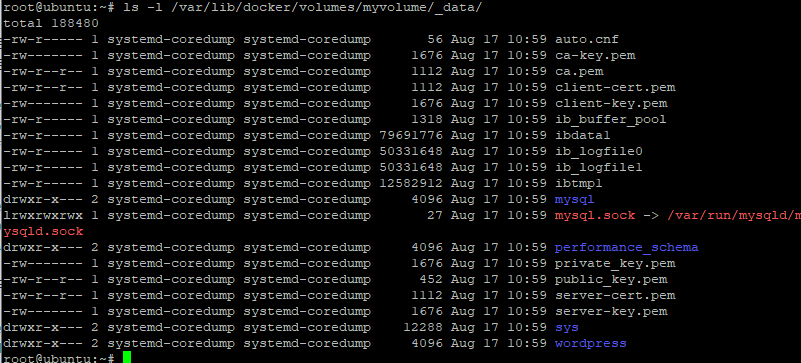Click the ca-key.pem filename
The height and width of the screenshot is (363, 801).
coord(595,55)
